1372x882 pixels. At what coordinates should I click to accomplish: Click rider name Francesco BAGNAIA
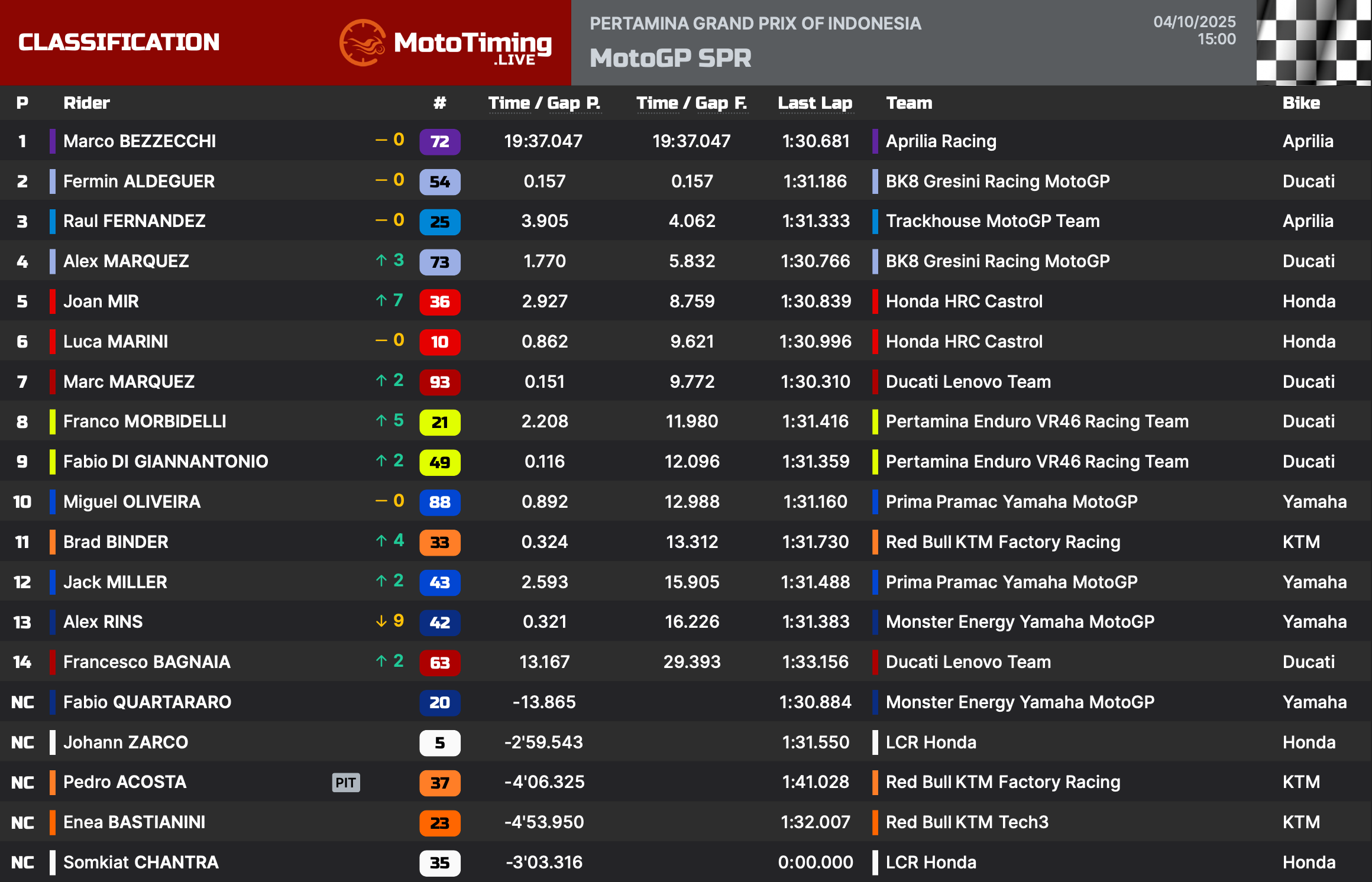[x=147, y=662]
